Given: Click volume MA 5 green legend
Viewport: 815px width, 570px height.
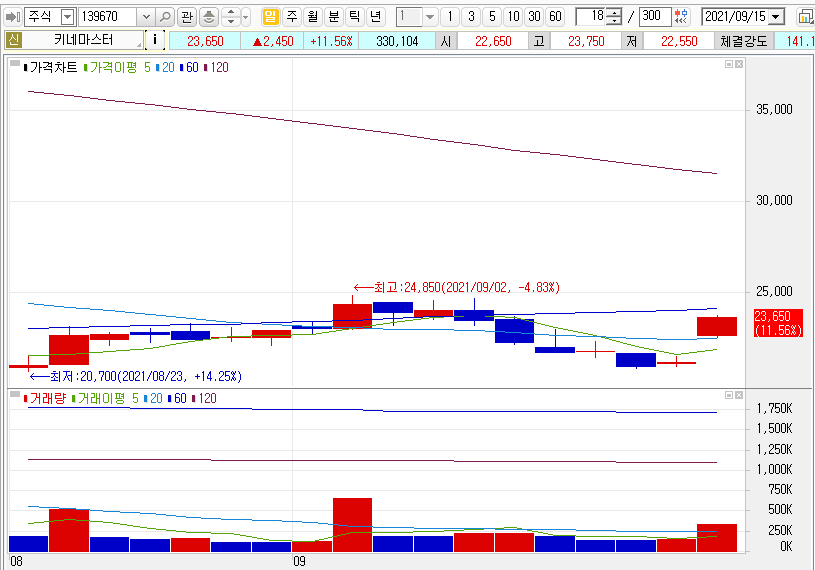Looking at the screenshot, I should (x=135, y=399).
